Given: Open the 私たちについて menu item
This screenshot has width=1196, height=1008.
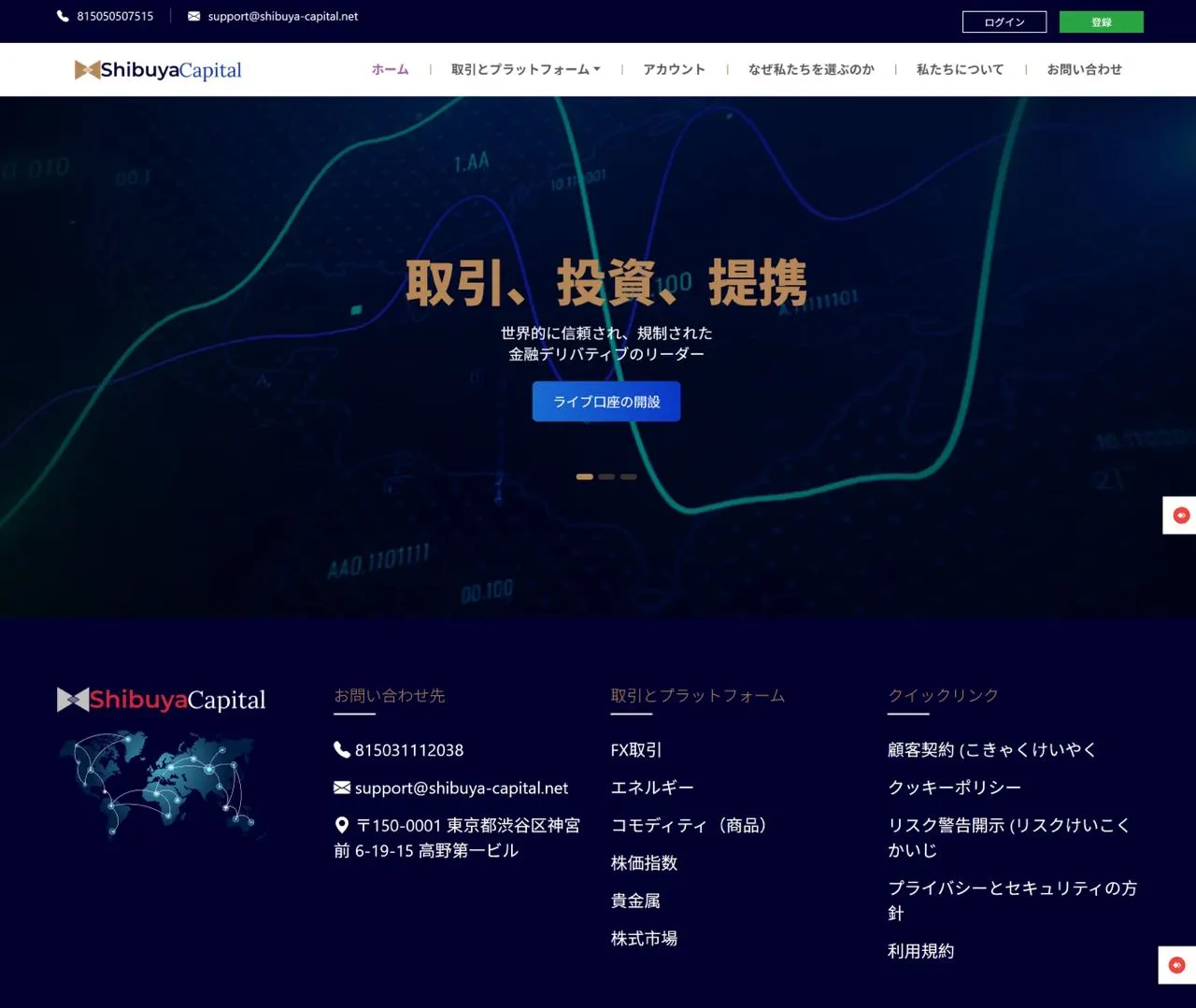Looking at the screenshot, I should [x=960, y=69].
